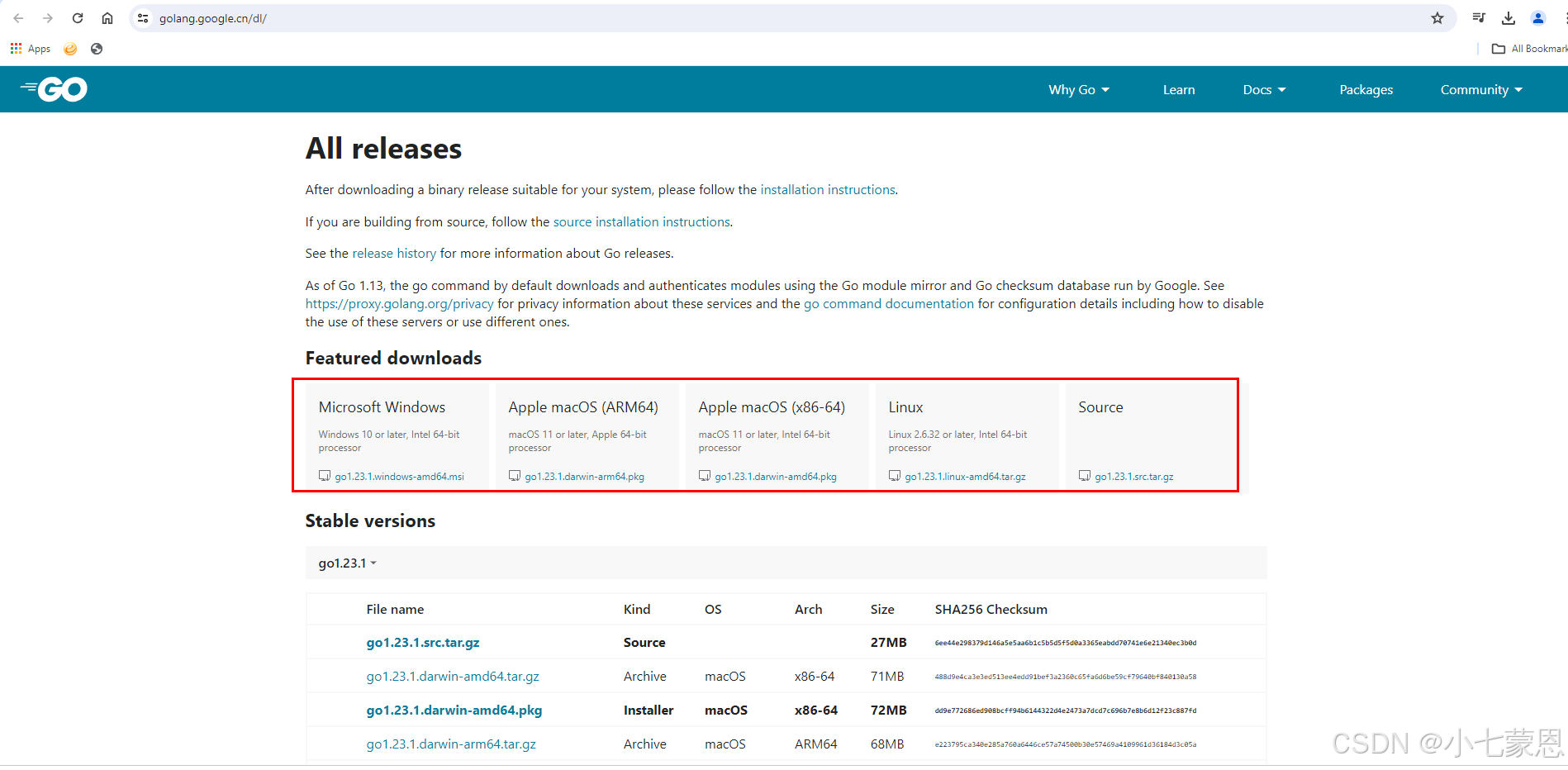Screen dimensions: 1568x770
Task: Open the Learn menu item
Action: pyautogui.click(x=1179, y=90)
